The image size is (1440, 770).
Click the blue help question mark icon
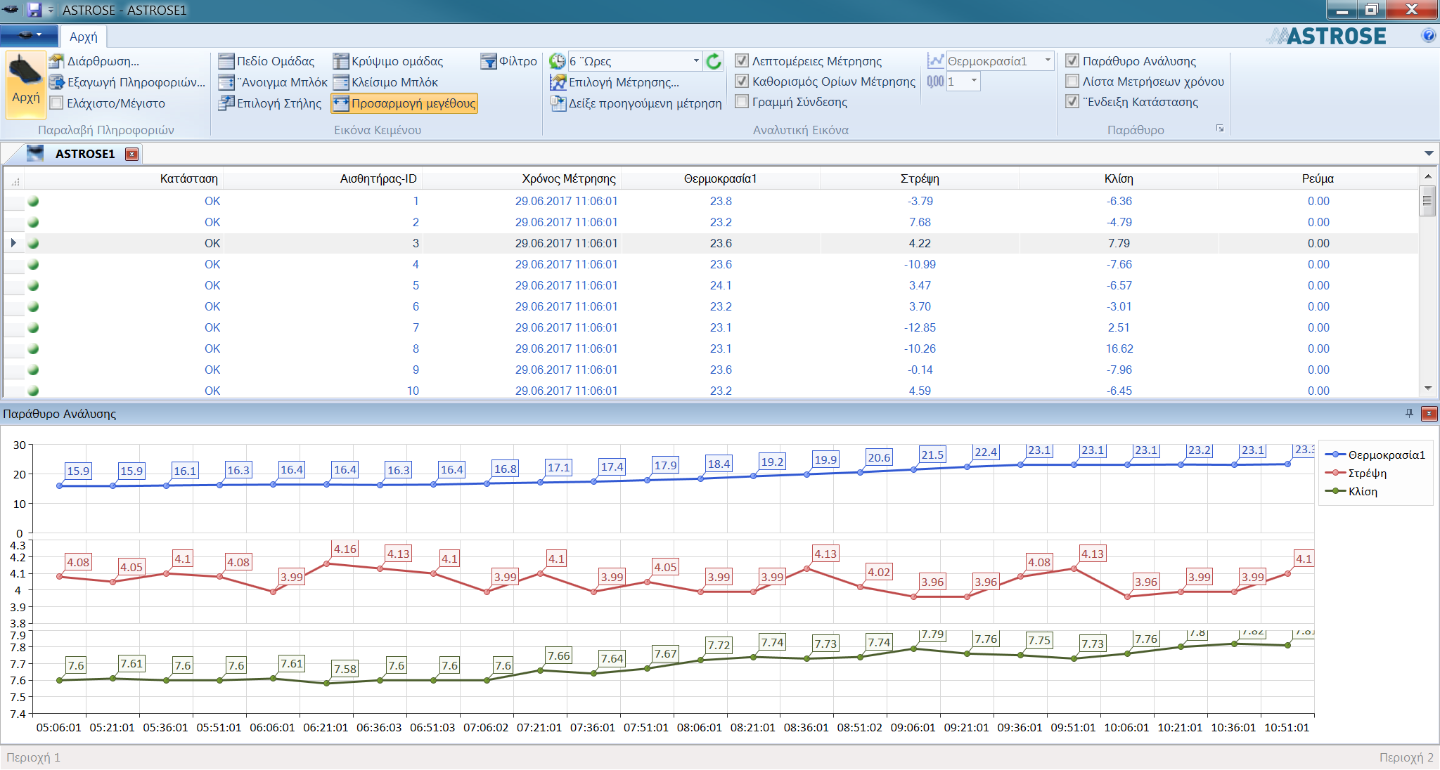coord(1428,36)
